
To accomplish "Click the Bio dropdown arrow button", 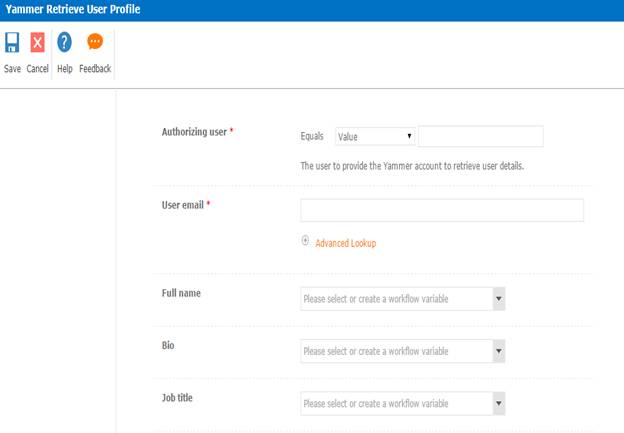I will (498, 351).
